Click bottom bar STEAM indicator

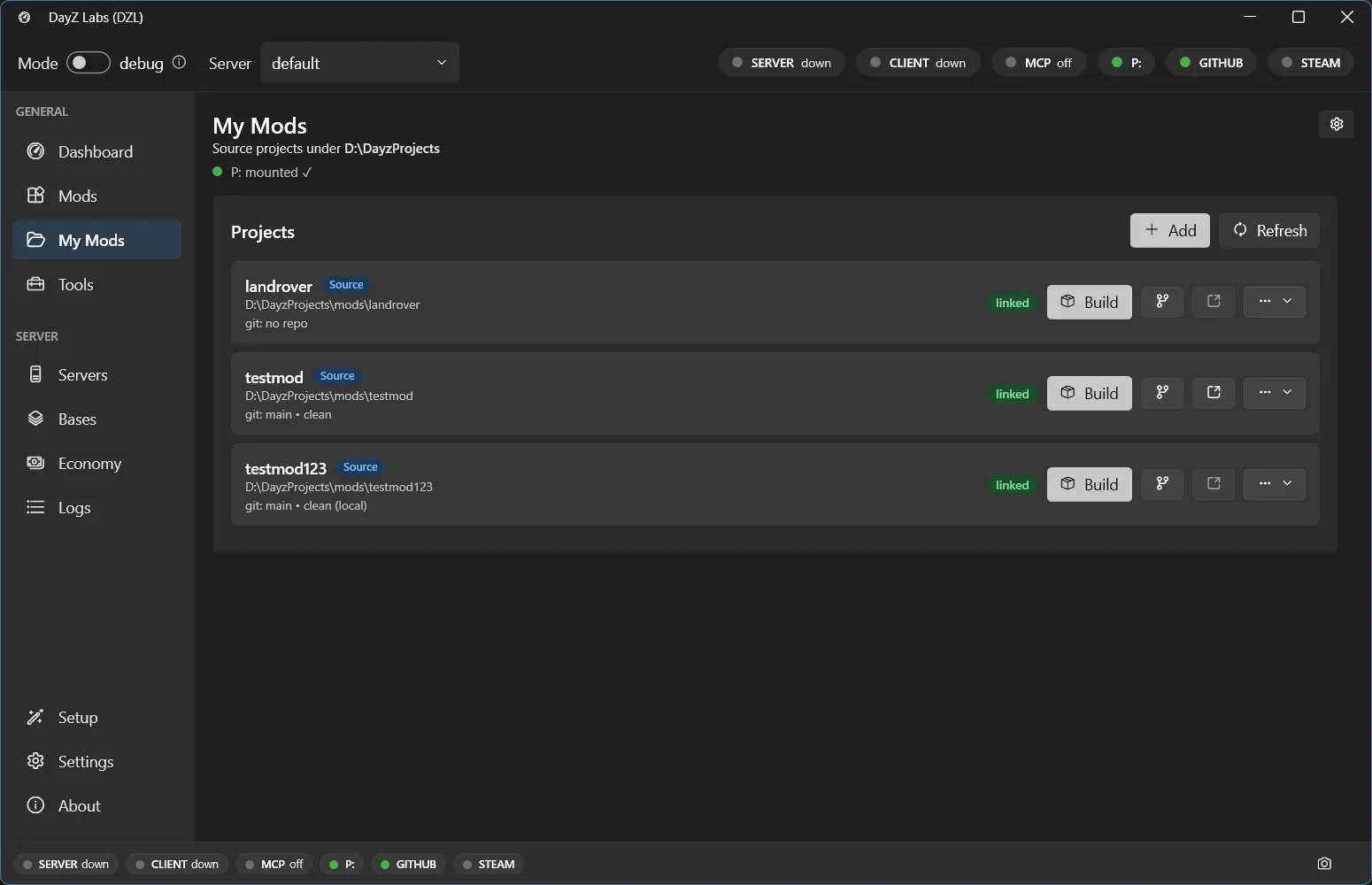coord(489,864)
